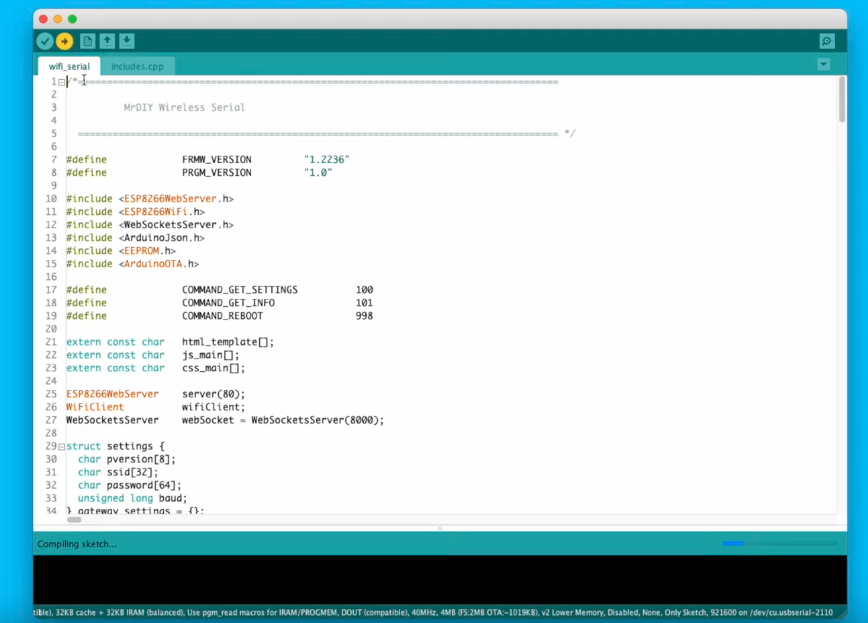Click the Compiling sketch status message
Image resolution: width=868 pixels, height=623 pixels.
[77, 543]
